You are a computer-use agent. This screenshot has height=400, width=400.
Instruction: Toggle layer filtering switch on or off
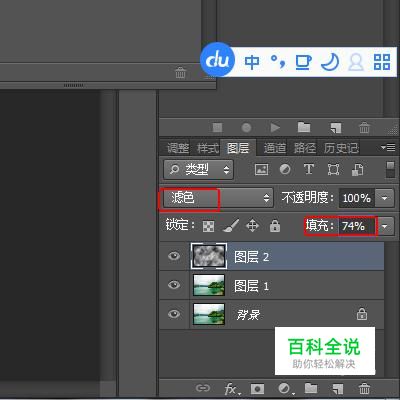tap(390, 170)
